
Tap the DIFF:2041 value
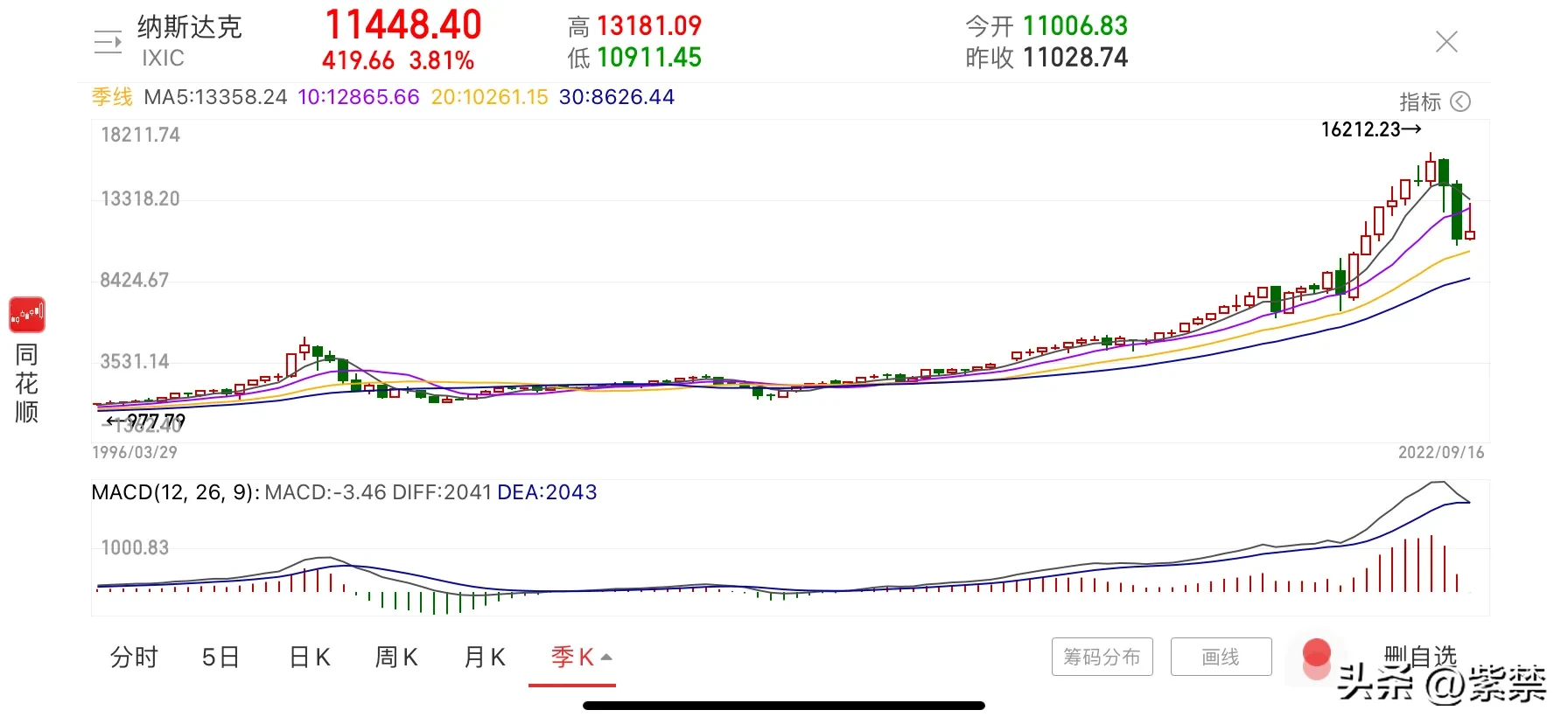(x=442, y=492)
